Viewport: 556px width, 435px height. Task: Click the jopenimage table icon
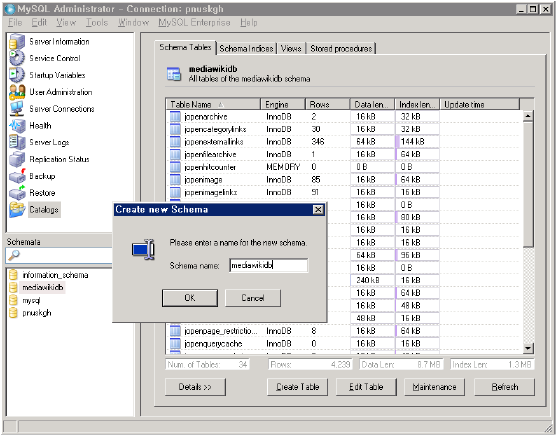click(x=175, y=179)
